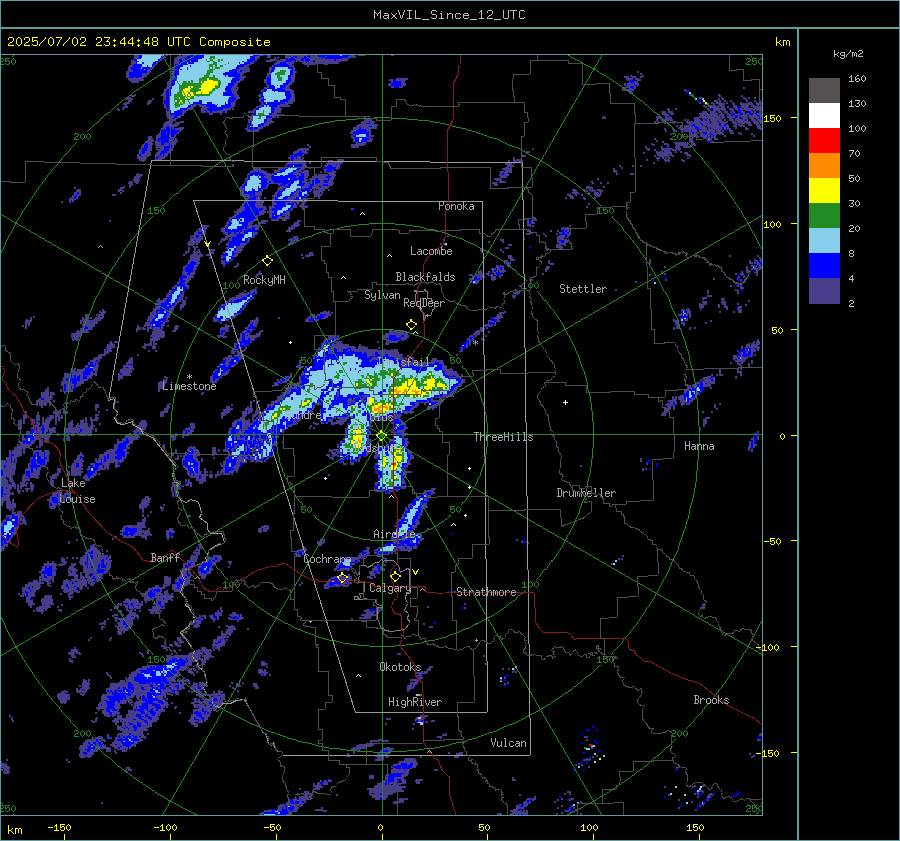Click the Lacombe city label
Screen dimensions: 900x841
pos(431,251)
